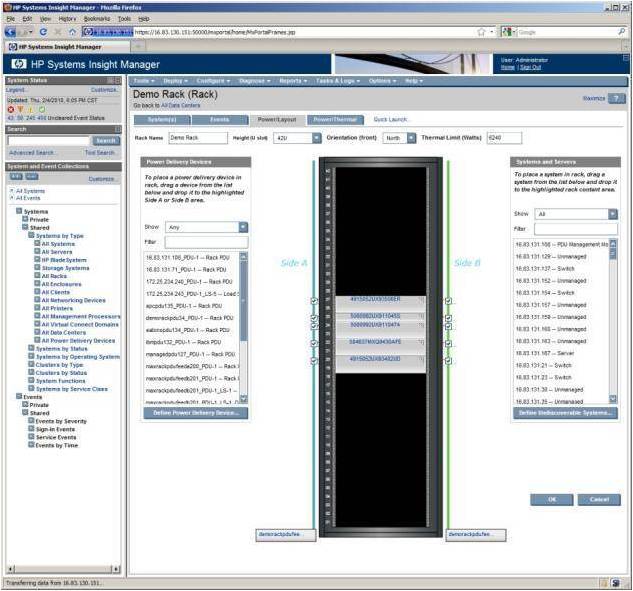This screenshot has height=591, width=633.
Task: Click the browser Home icon
Action: click(x=72, y=32)
